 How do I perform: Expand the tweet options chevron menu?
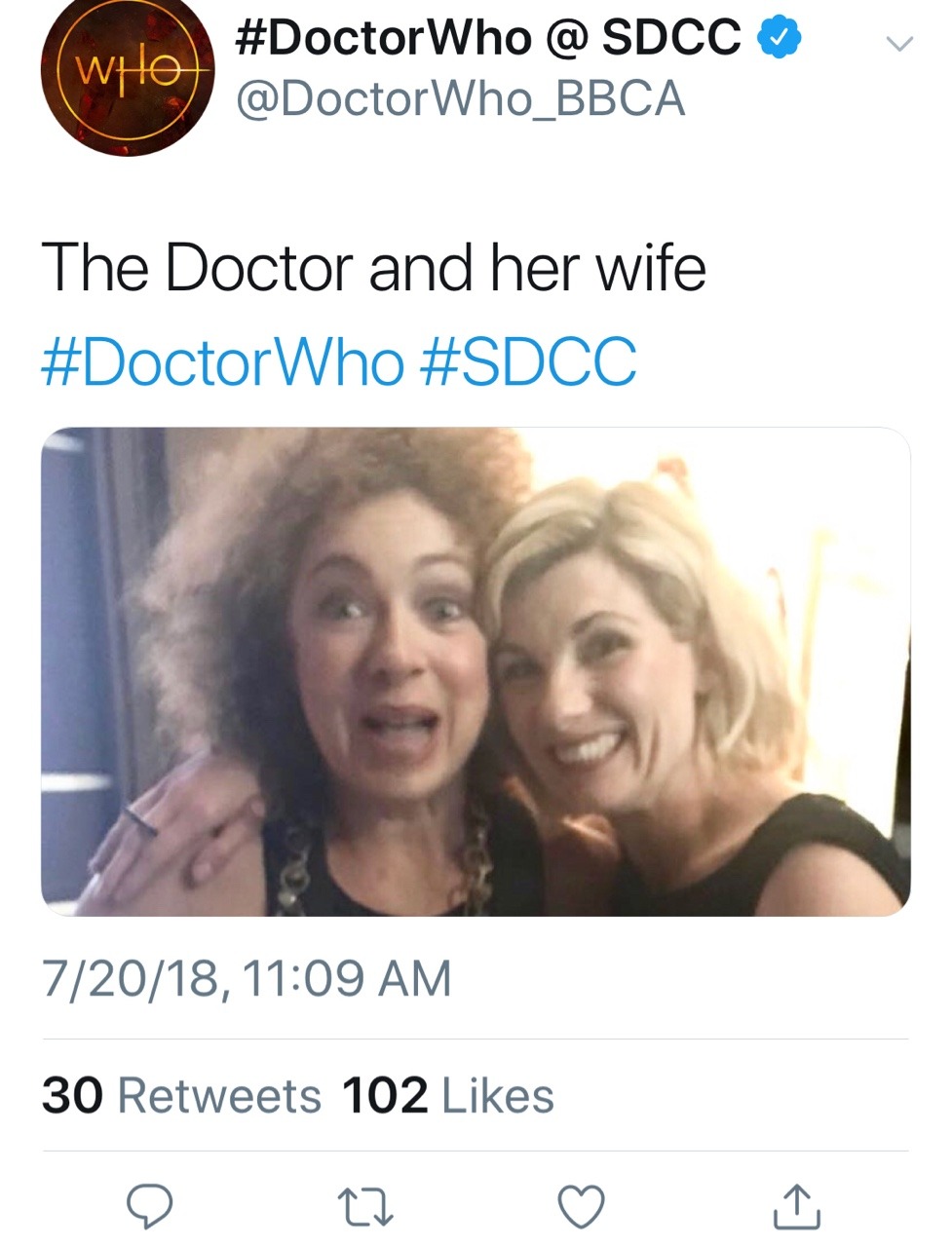(x=898, y=44)
